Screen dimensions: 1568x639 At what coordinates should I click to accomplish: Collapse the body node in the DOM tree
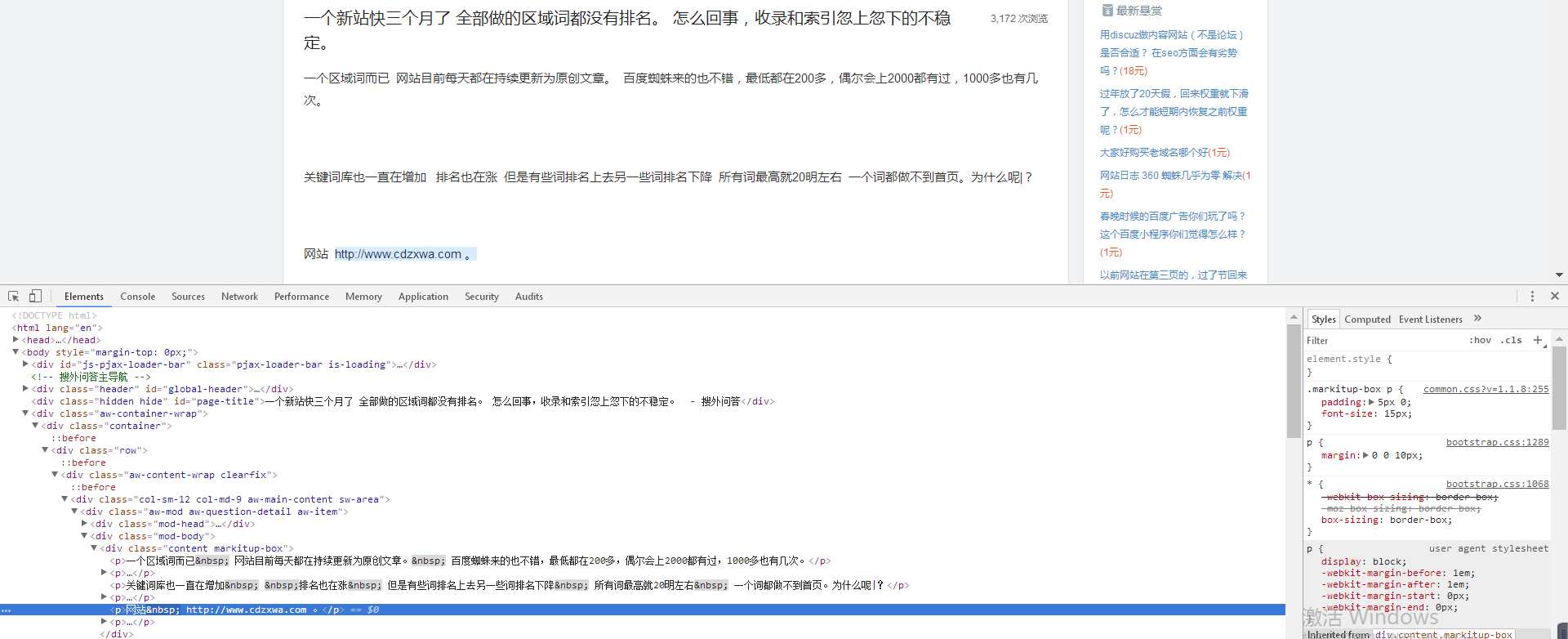16,352
